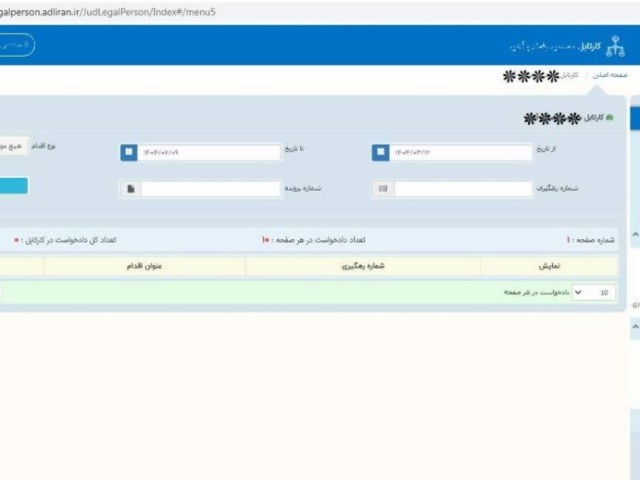Focus the 'شماره رهگیری' tracking number field

[x=463, y=188]
